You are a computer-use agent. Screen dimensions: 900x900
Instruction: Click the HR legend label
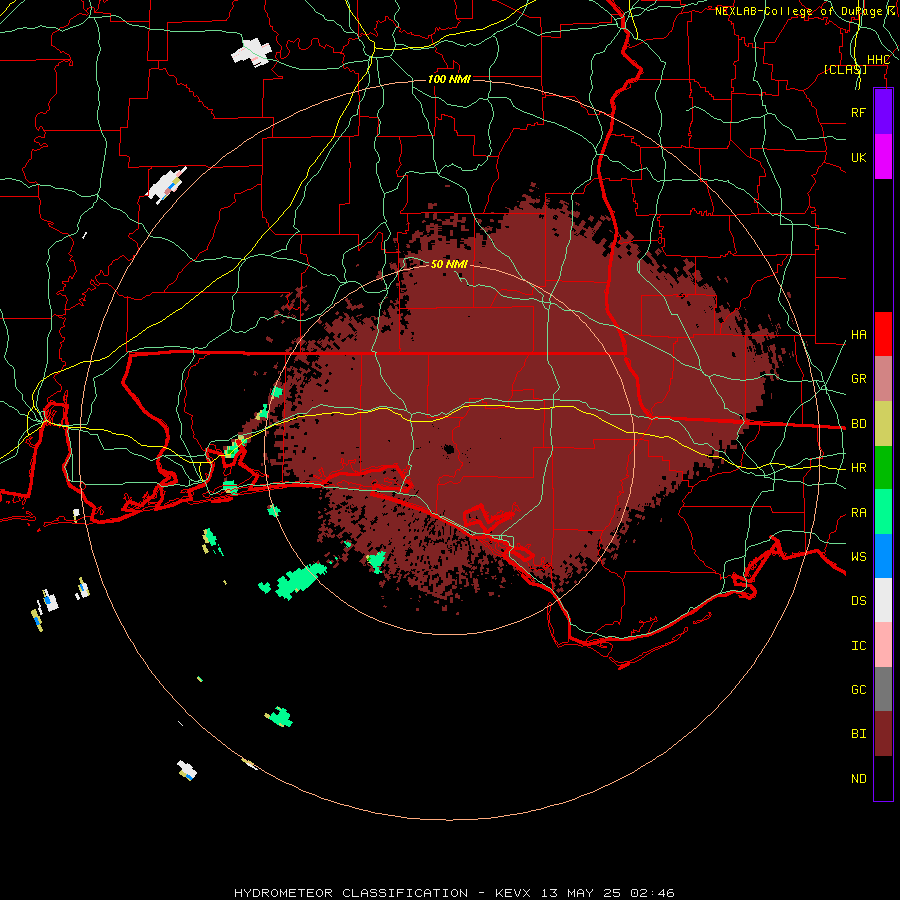click(858, 468)
